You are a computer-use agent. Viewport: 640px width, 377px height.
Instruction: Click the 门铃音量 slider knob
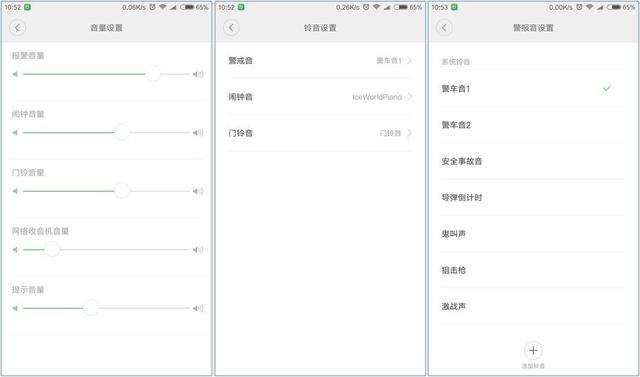point(122,191)
